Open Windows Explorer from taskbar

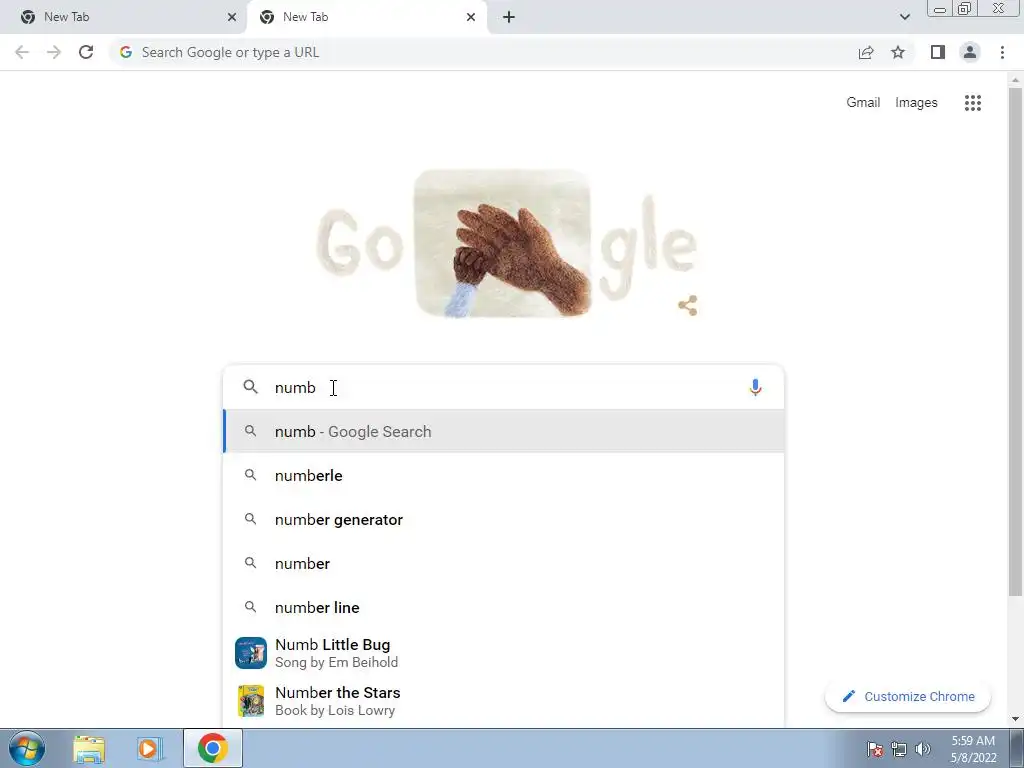[x=89, y=748]
